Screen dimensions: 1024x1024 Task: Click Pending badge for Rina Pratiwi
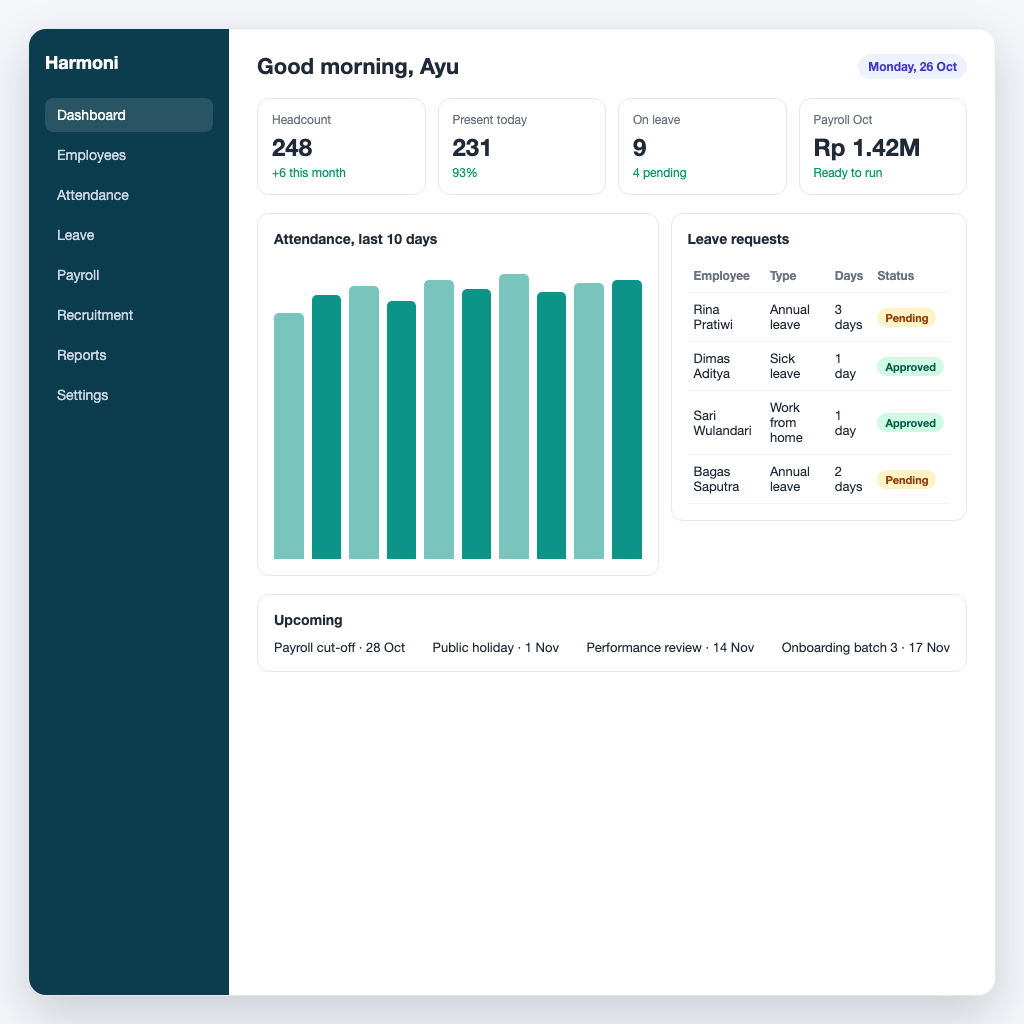click(x=906, y=318)
